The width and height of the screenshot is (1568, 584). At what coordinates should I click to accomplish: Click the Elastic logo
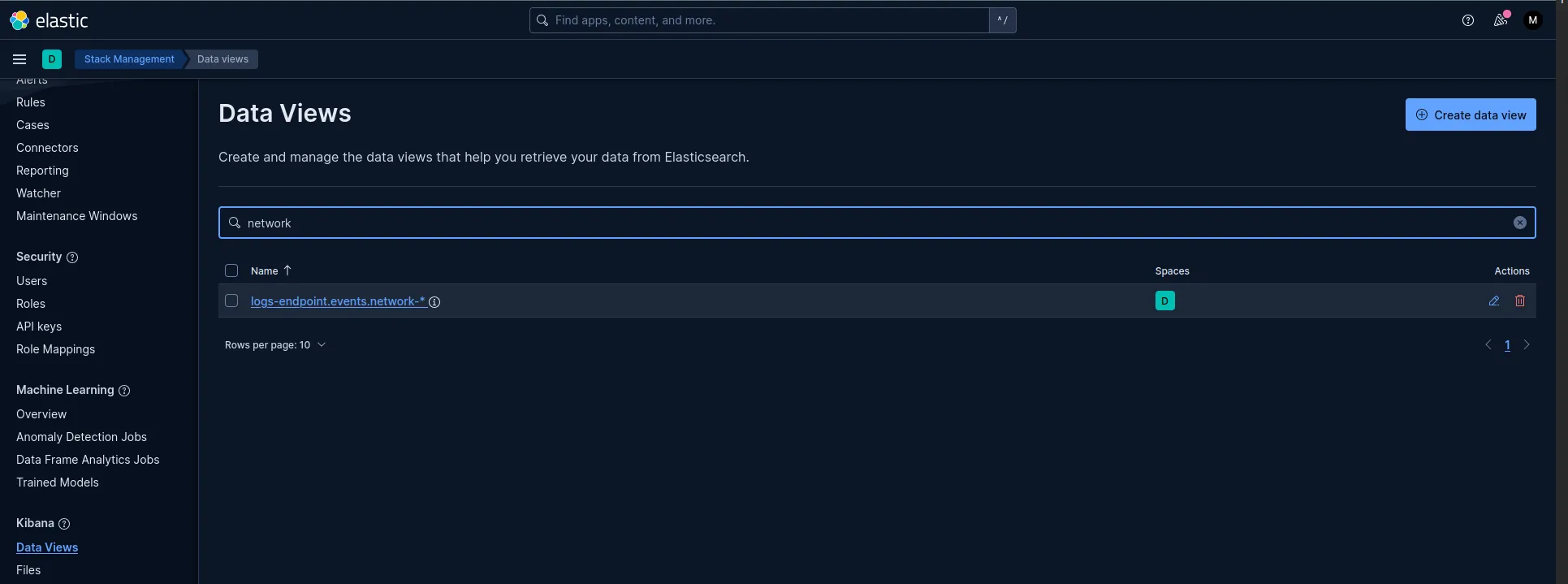(x=49, y=20)
